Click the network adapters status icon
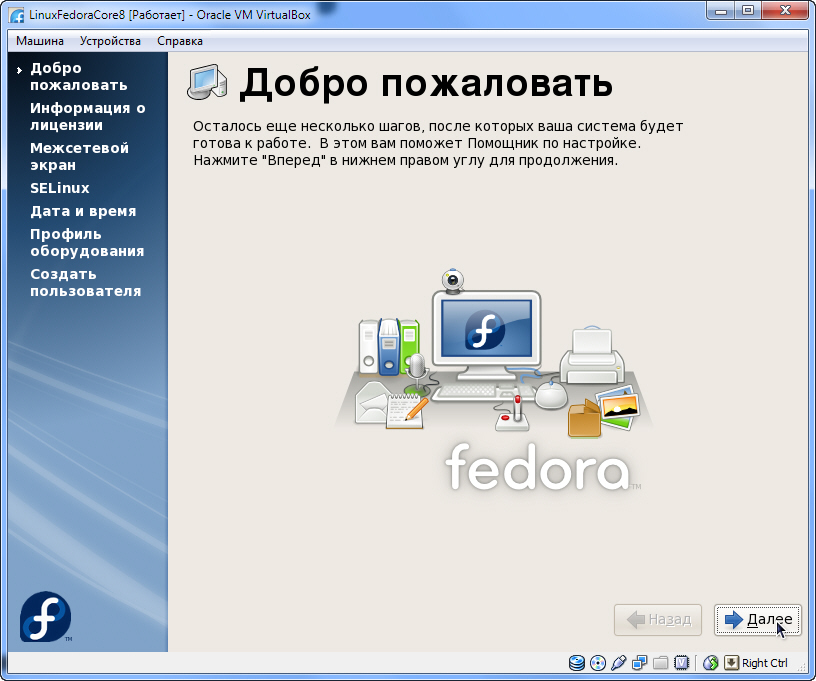This screenshot has width=816, height=681. [640, 663]
